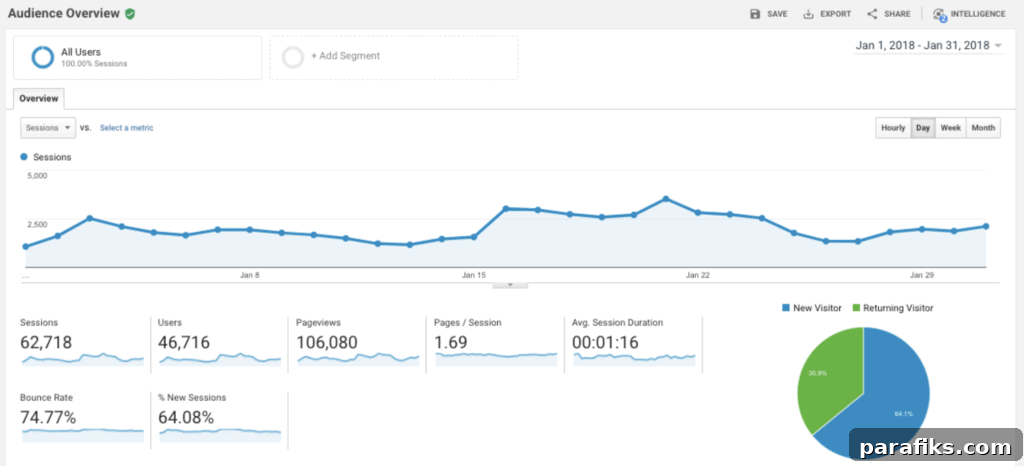Select the Week granularity
1024x466 pixels.
point(950,128)
